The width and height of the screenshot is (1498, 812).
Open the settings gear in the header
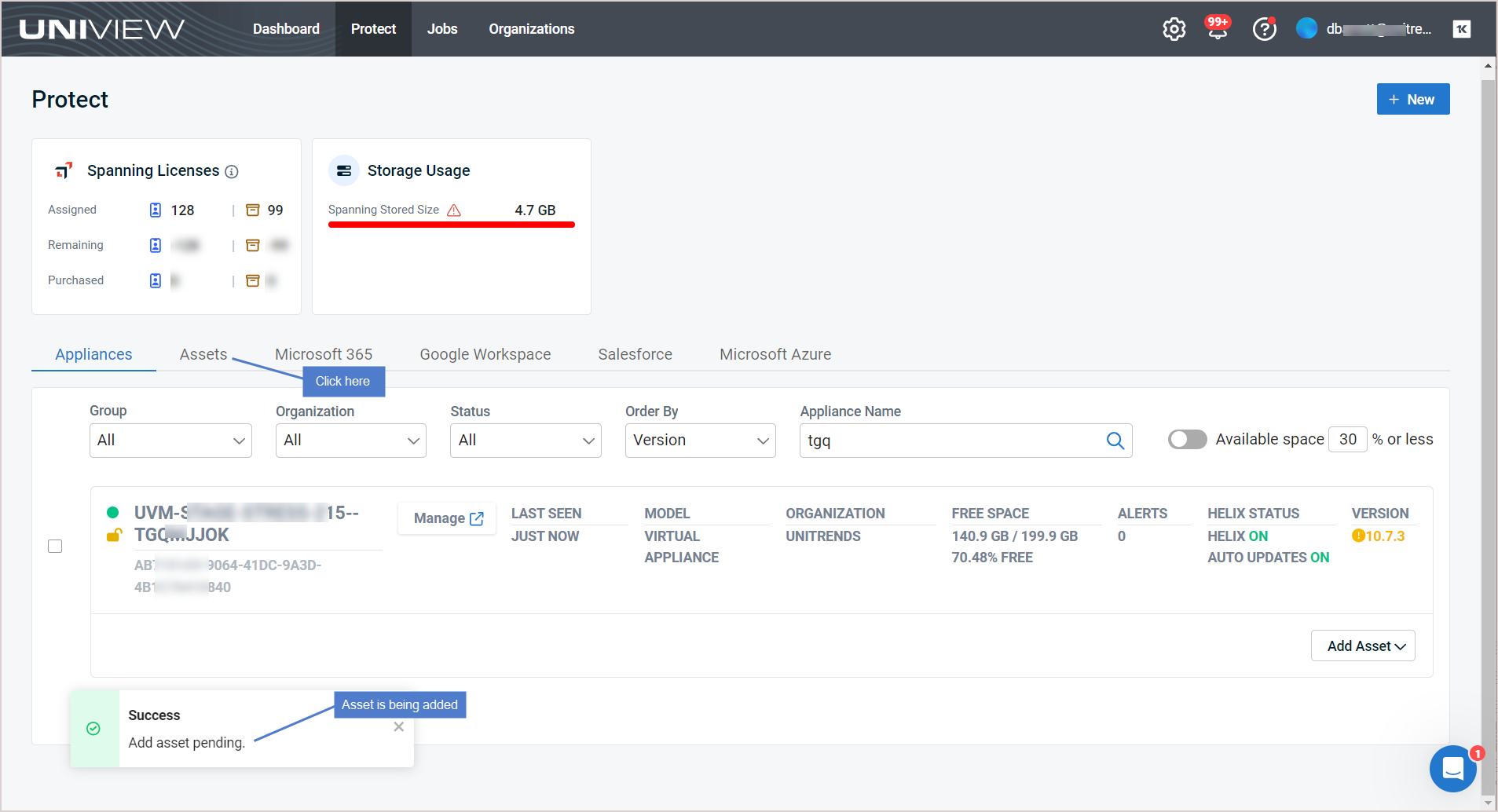coord(1174,28)
